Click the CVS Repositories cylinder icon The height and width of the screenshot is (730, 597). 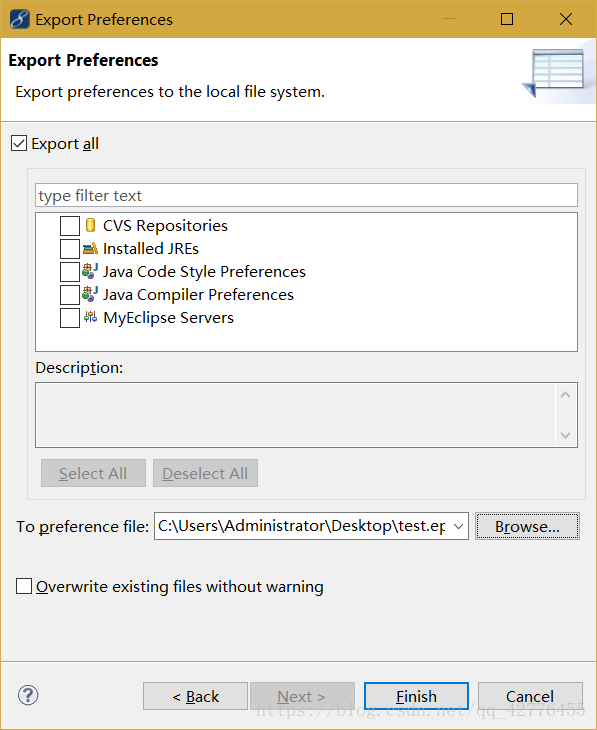[90, 225]
